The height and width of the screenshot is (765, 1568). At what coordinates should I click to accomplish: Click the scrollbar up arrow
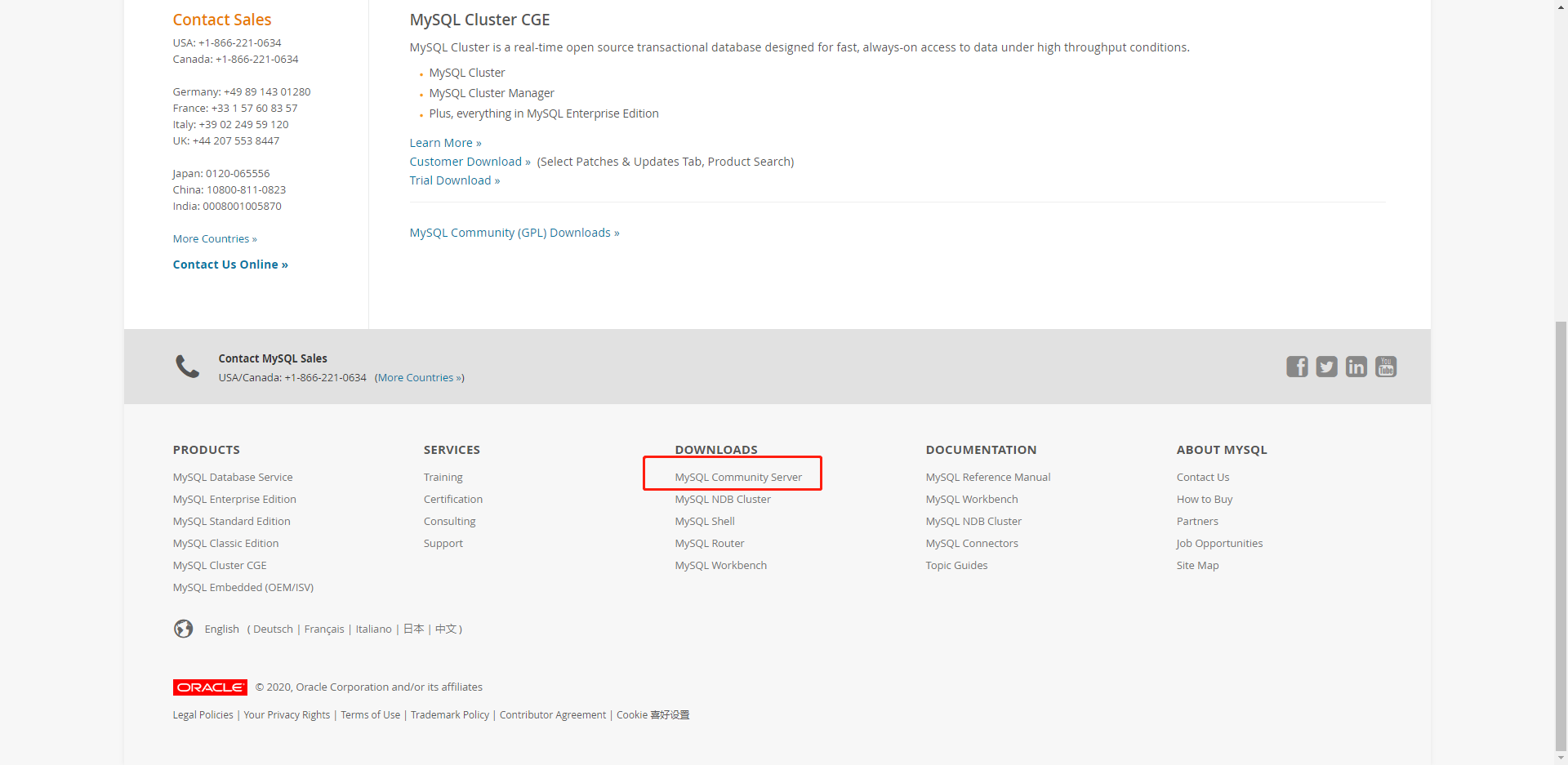click(1561, 7)
